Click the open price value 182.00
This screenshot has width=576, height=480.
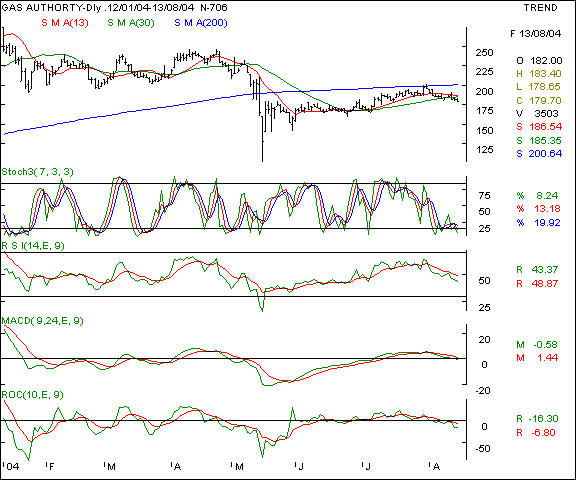click(546, 61)
